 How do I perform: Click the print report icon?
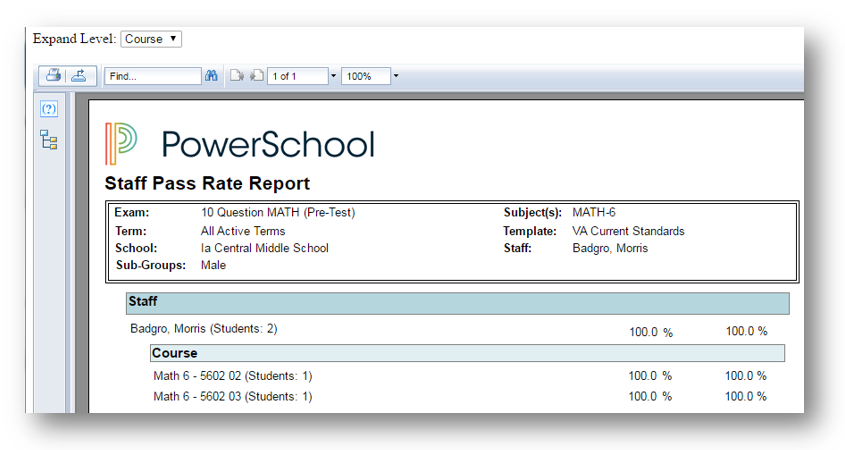[x=53, y=75]
